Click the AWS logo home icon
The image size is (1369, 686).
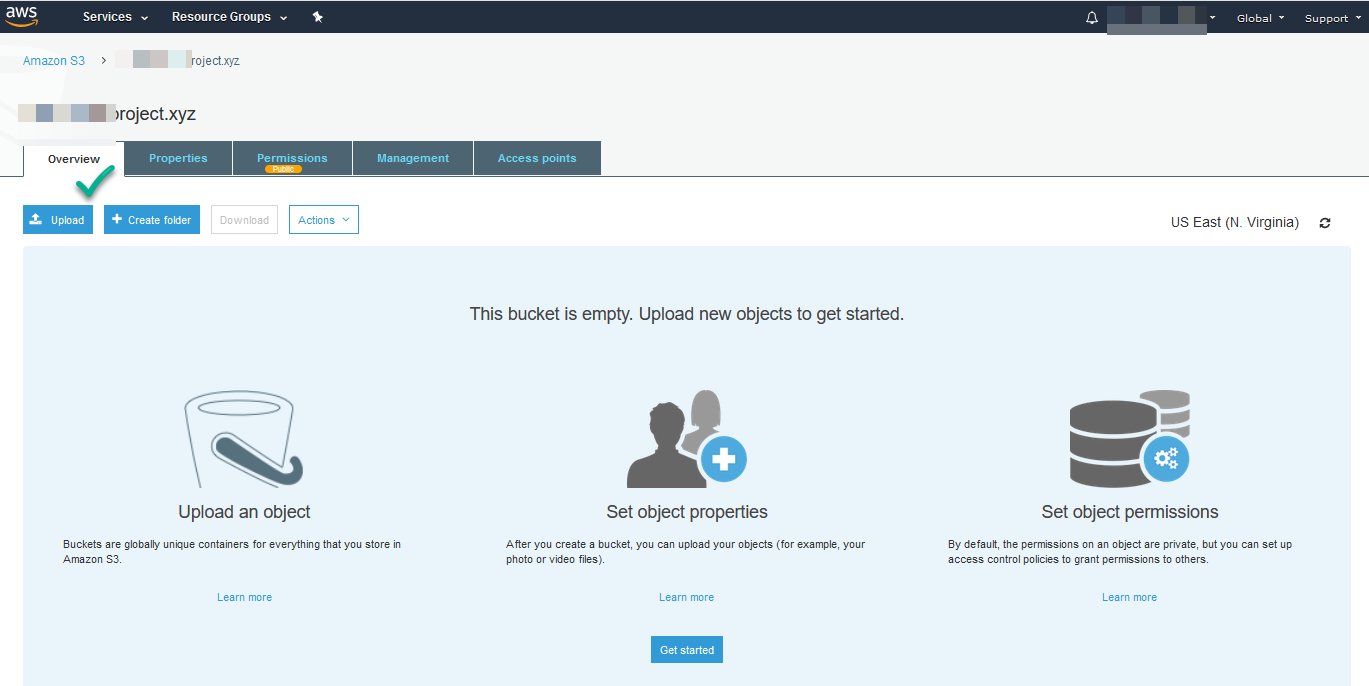pyautogui.click(x=21, y=17)
